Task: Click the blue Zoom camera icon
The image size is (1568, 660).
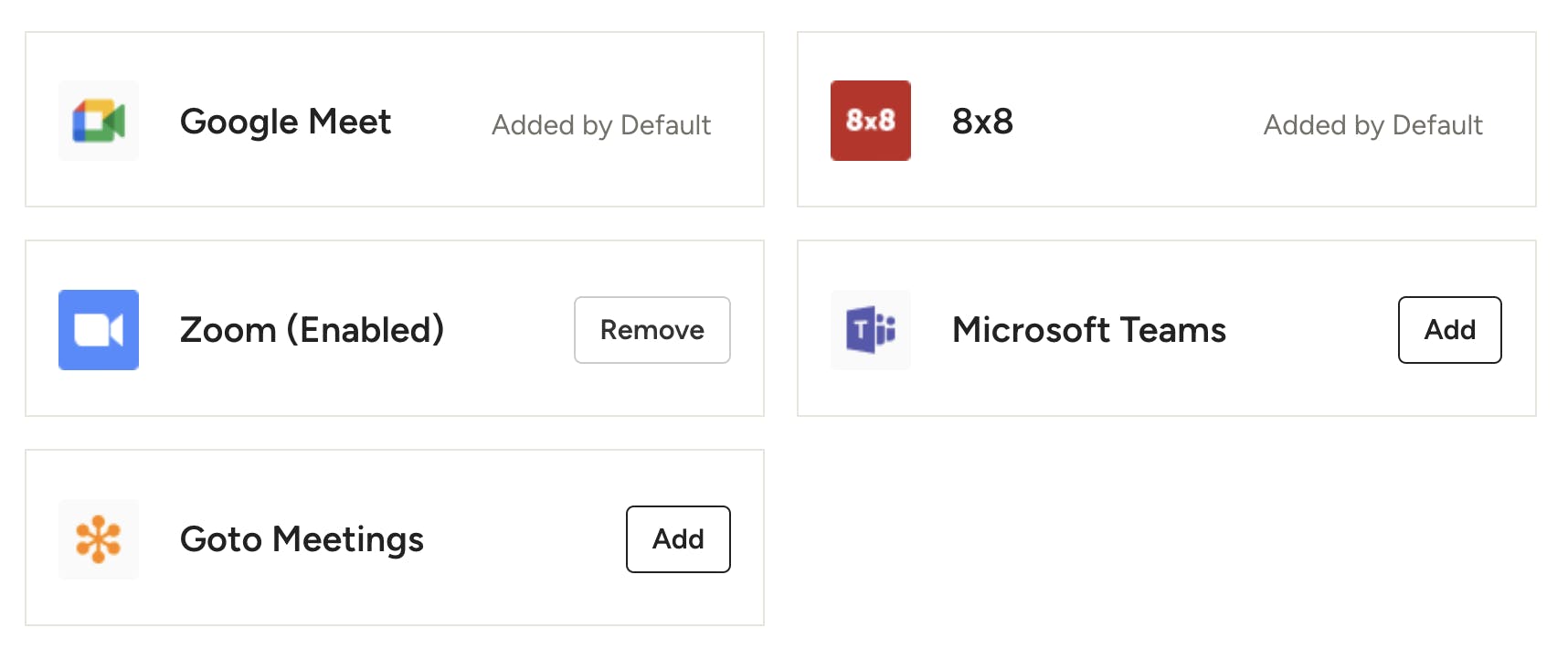Action: coord(99,330)
